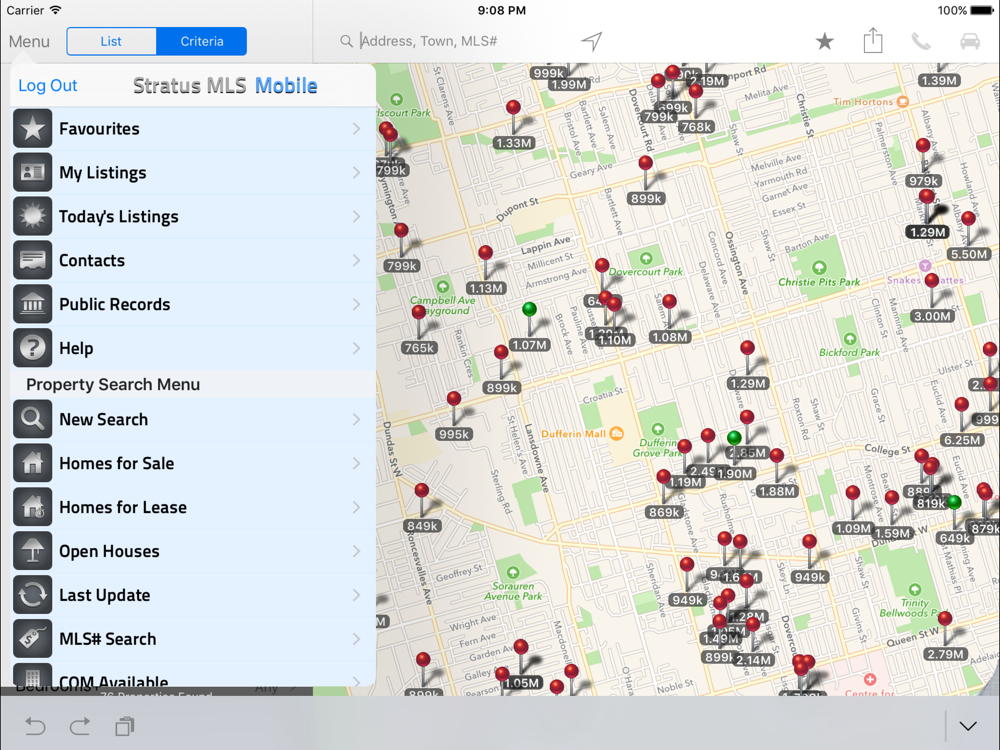Tap the Favourites star icon in menu

[x=33, y=129]
